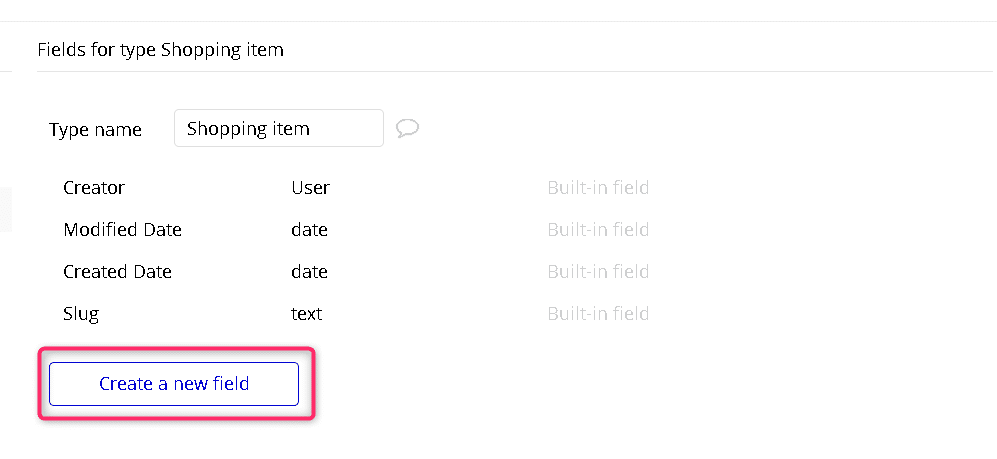This screenshot has height=459, width=997.
Task: Select the Created Date field name
Action: [117, 272]
